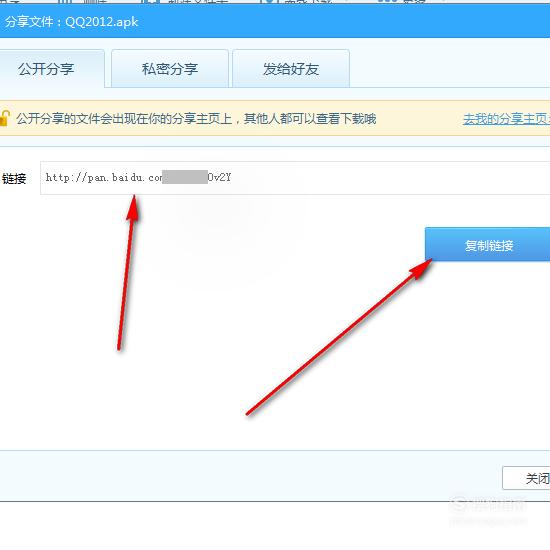This screenshot has height=550, width=550.
Task: Switch to the 公开分享 tab
Action: (51, 69)
